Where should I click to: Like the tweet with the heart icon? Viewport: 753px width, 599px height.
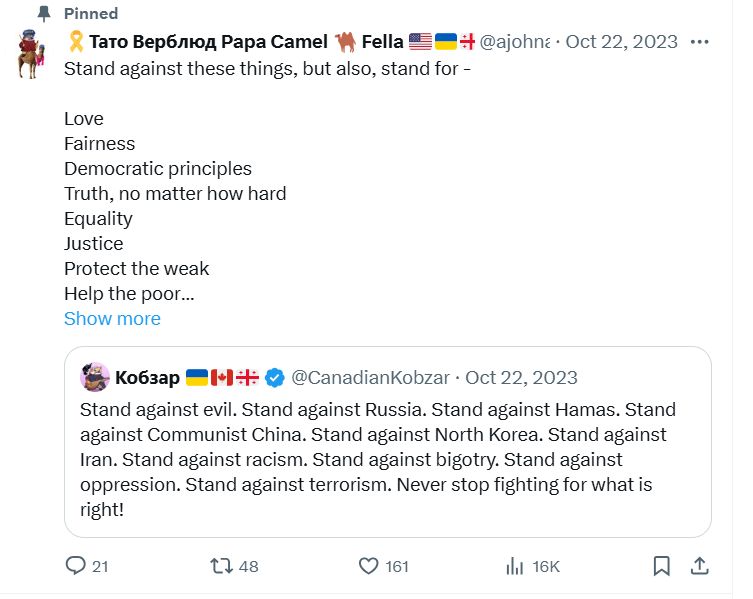tap(369, 566)
